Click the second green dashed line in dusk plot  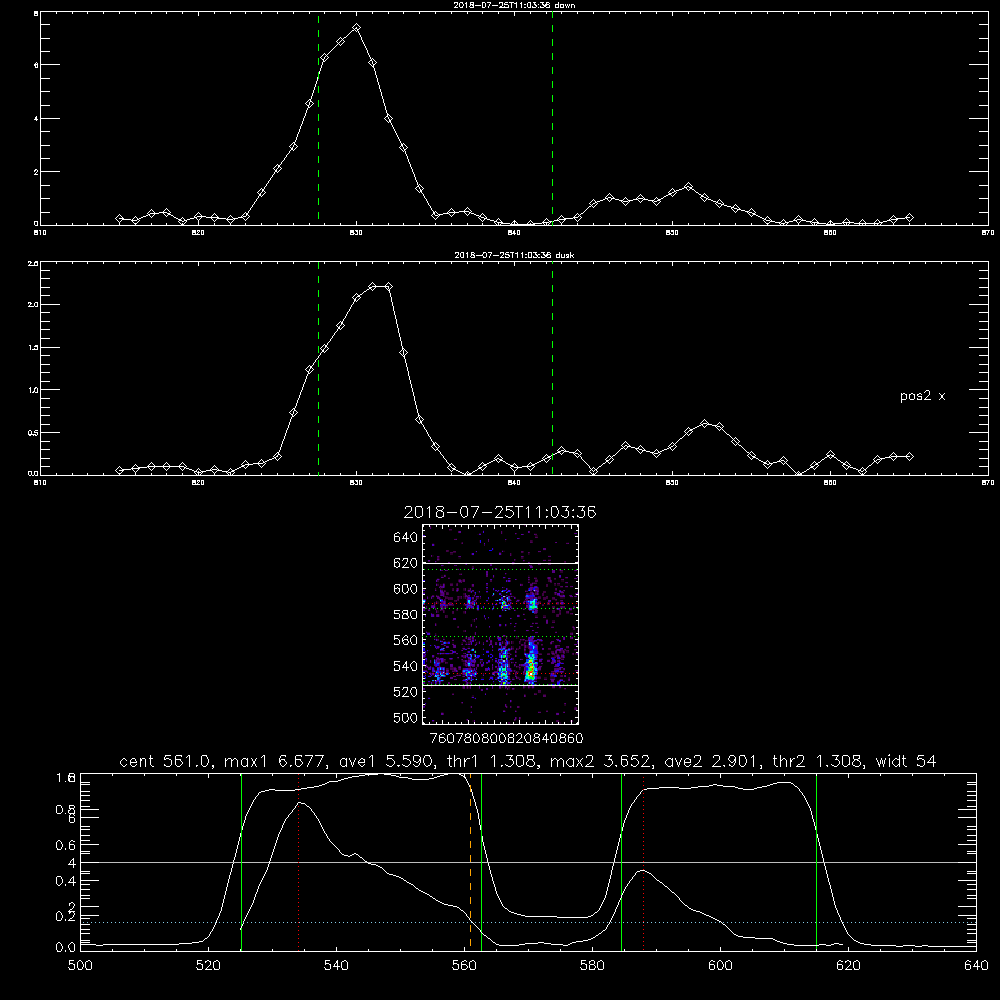point(552,368)
